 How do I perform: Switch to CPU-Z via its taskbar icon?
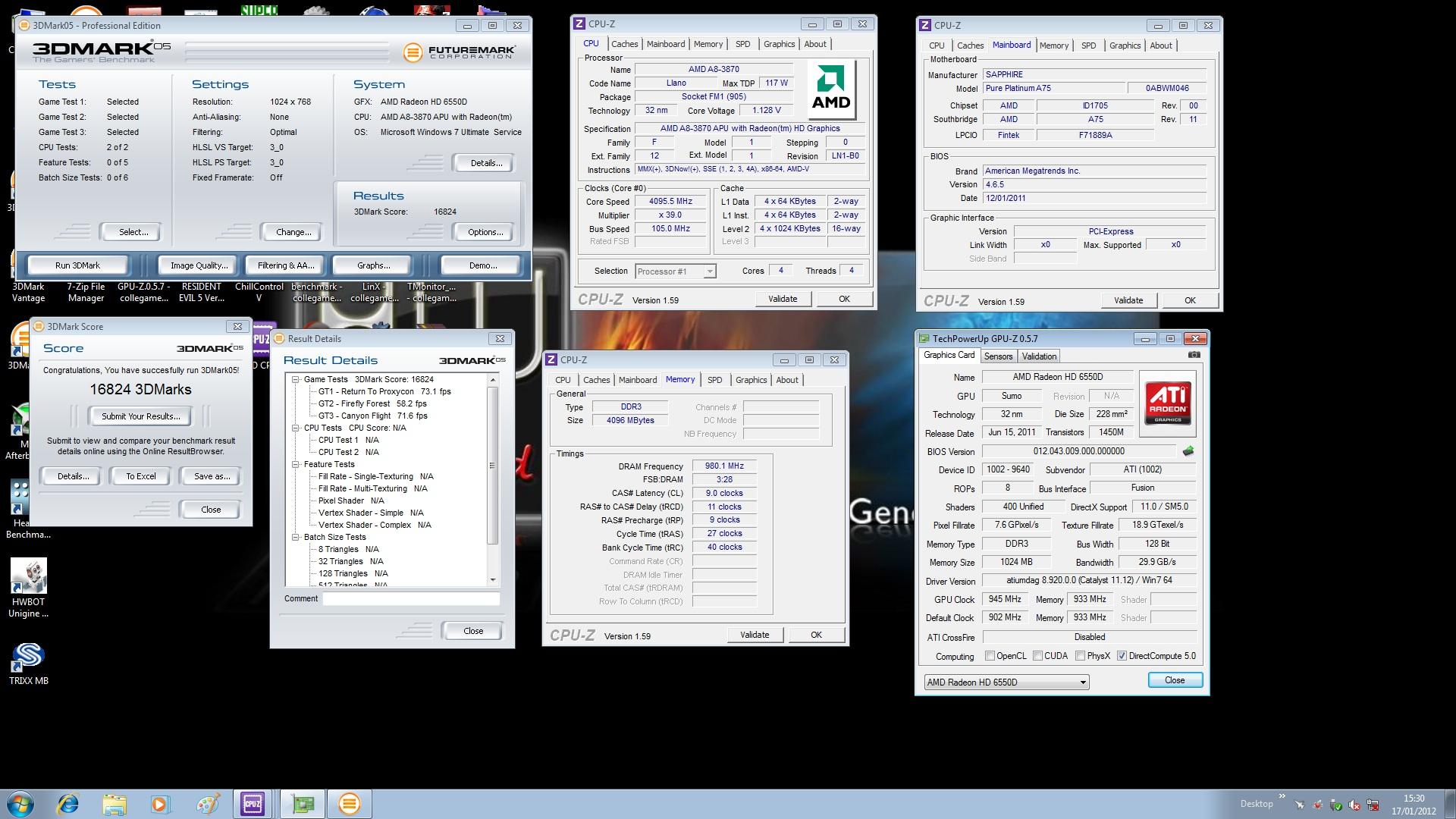click(253, 804)
